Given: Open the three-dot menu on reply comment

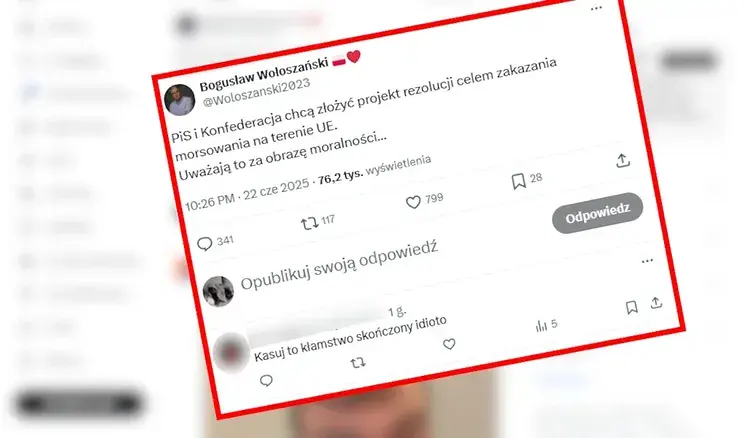Looking at the screenshot, I should click(647, 261).
